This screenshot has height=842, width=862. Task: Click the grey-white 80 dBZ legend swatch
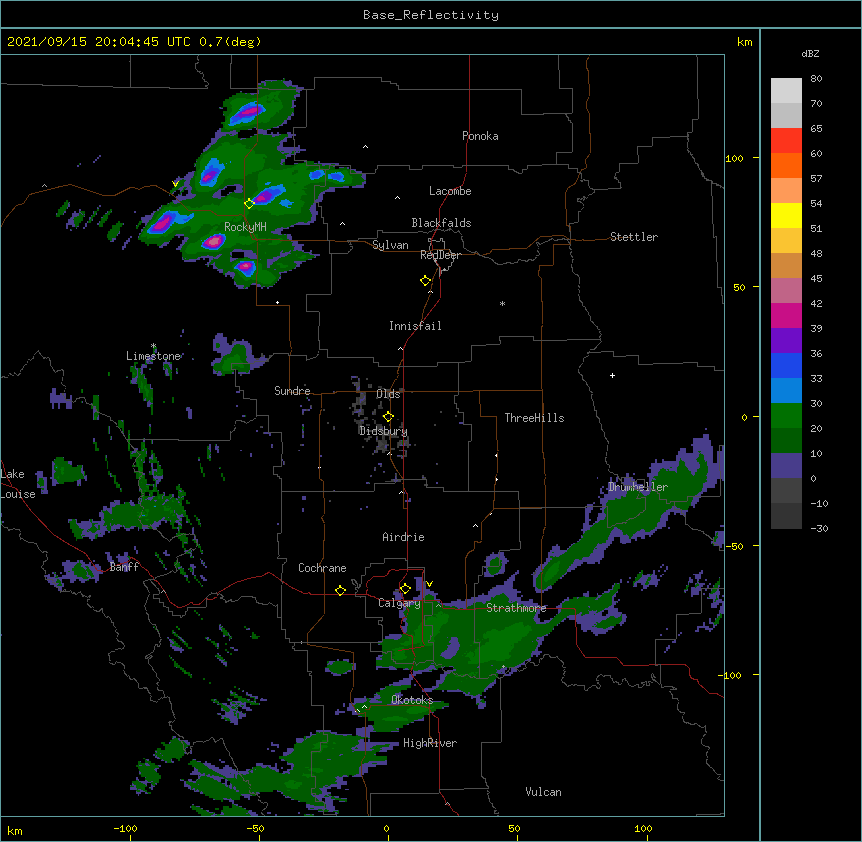(x=786, y=91)
